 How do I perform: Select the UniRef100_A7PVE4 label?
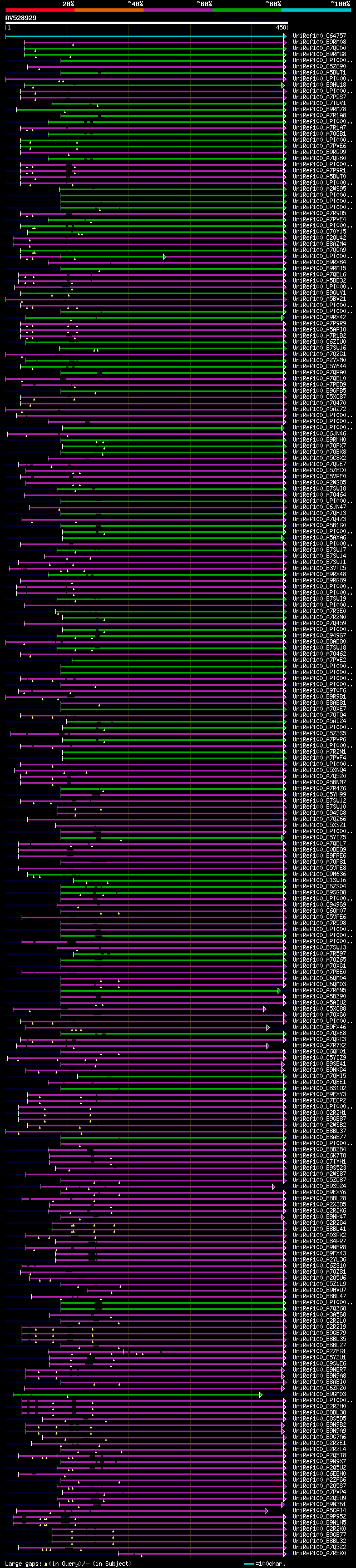319,219
